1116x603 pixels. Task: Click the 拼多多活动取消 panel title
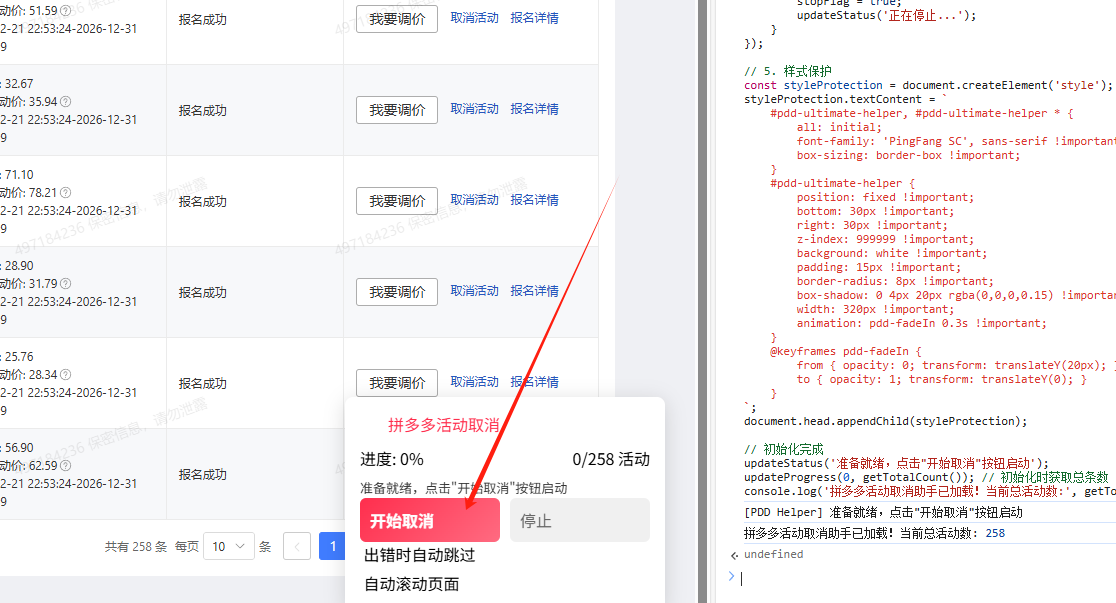click(x=443, y=426)
